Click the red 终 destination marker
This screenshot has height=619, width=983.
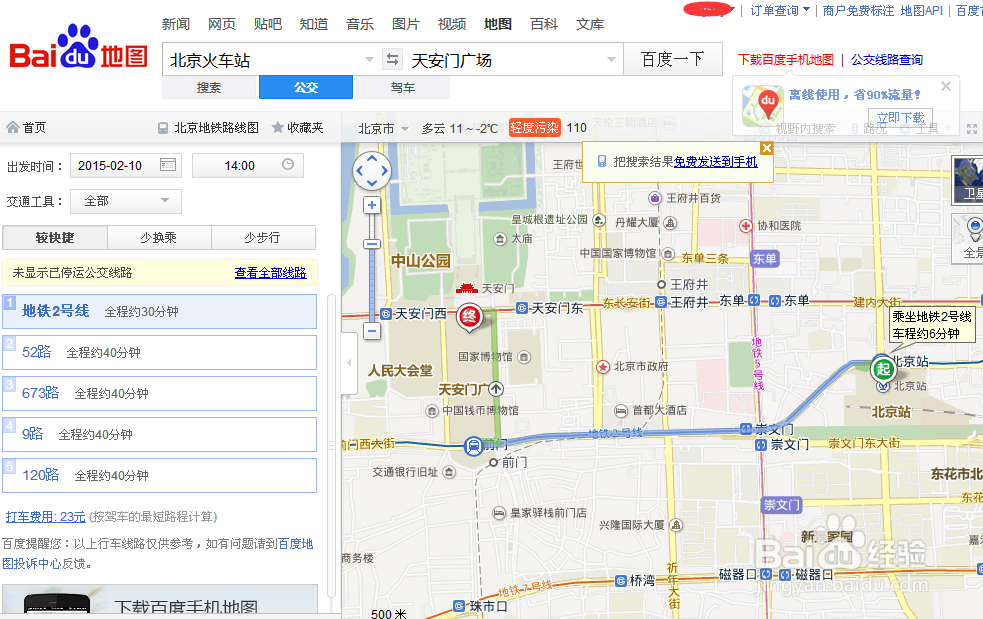[x=470, y=317]
